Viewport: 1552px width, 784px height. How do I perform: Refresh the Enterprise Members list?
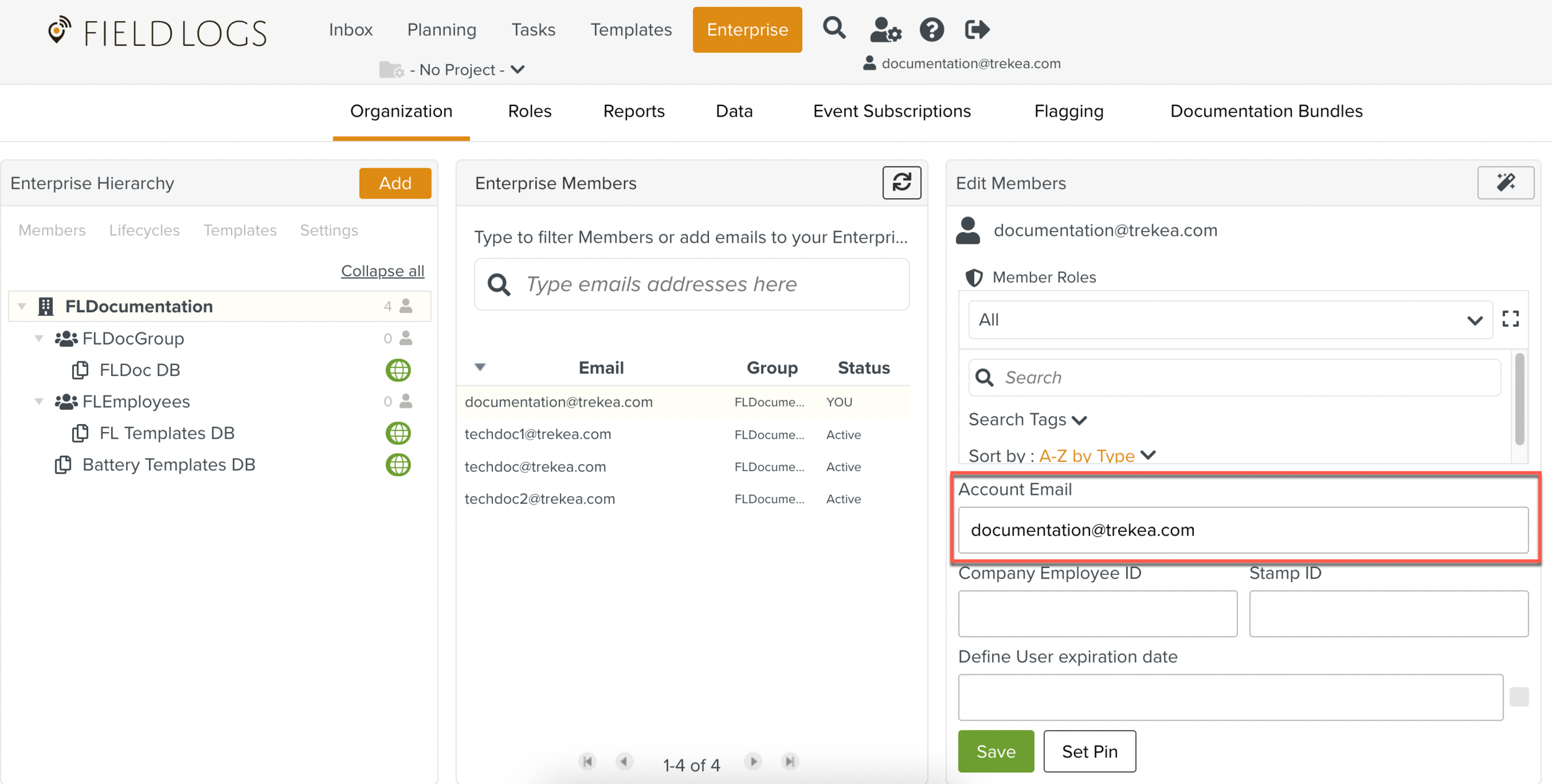901,182
